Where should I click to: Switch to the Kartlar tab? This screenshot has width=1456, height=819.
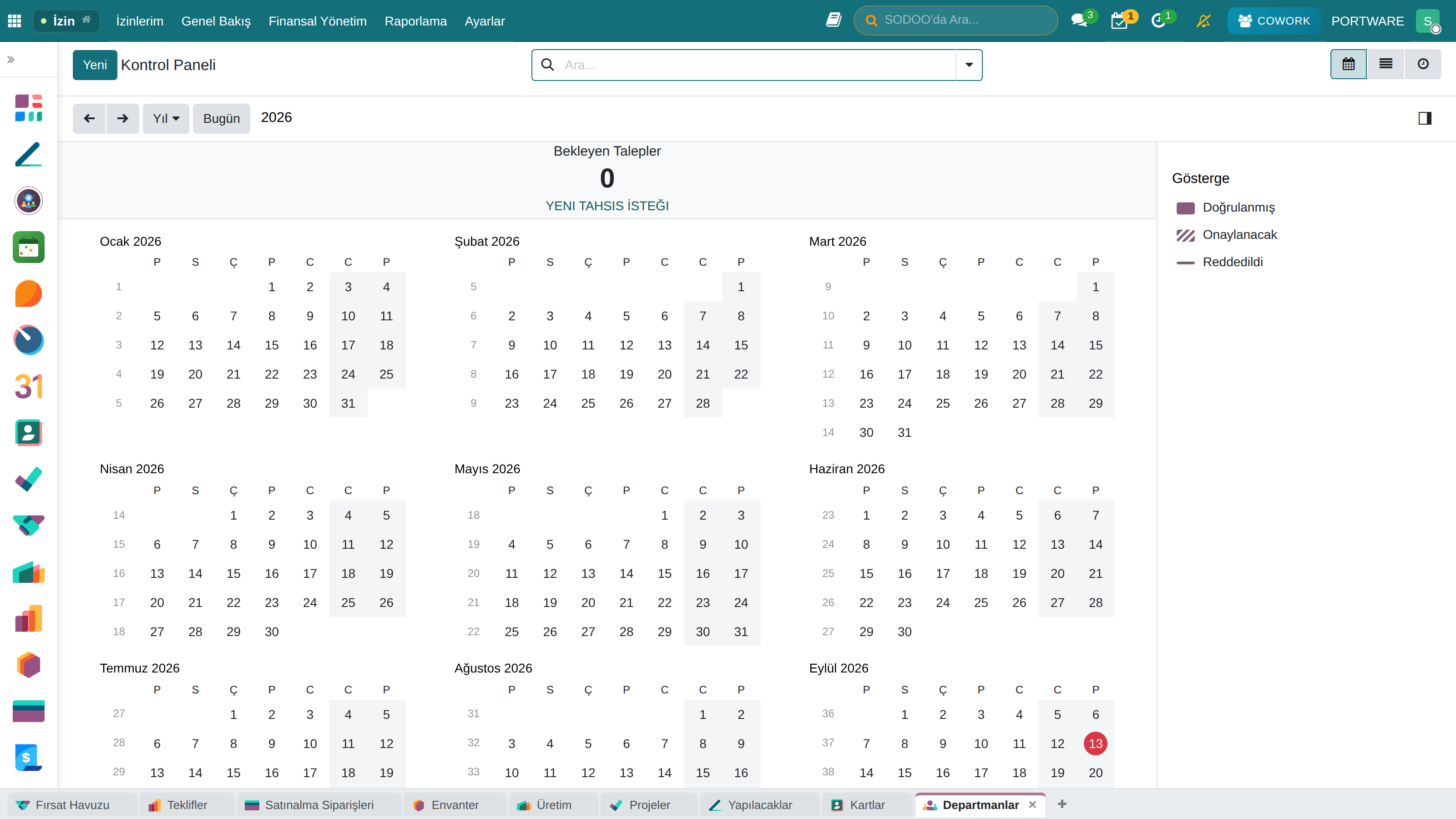click(868, 805)
